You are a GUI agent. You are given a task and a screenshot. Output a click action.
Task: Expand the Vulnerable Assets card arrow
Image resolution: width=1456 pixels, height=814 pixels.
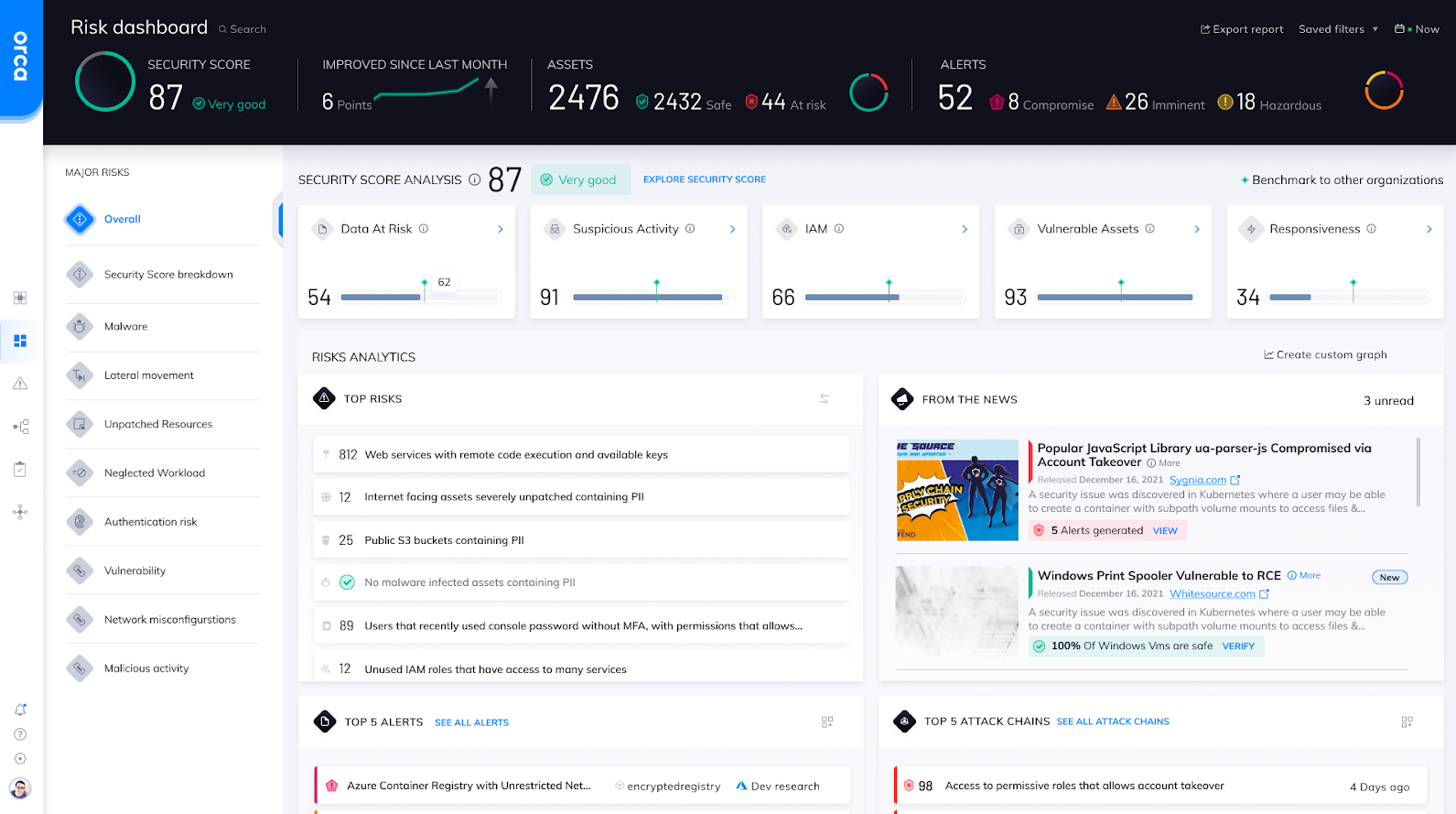tap(1197, 229)
